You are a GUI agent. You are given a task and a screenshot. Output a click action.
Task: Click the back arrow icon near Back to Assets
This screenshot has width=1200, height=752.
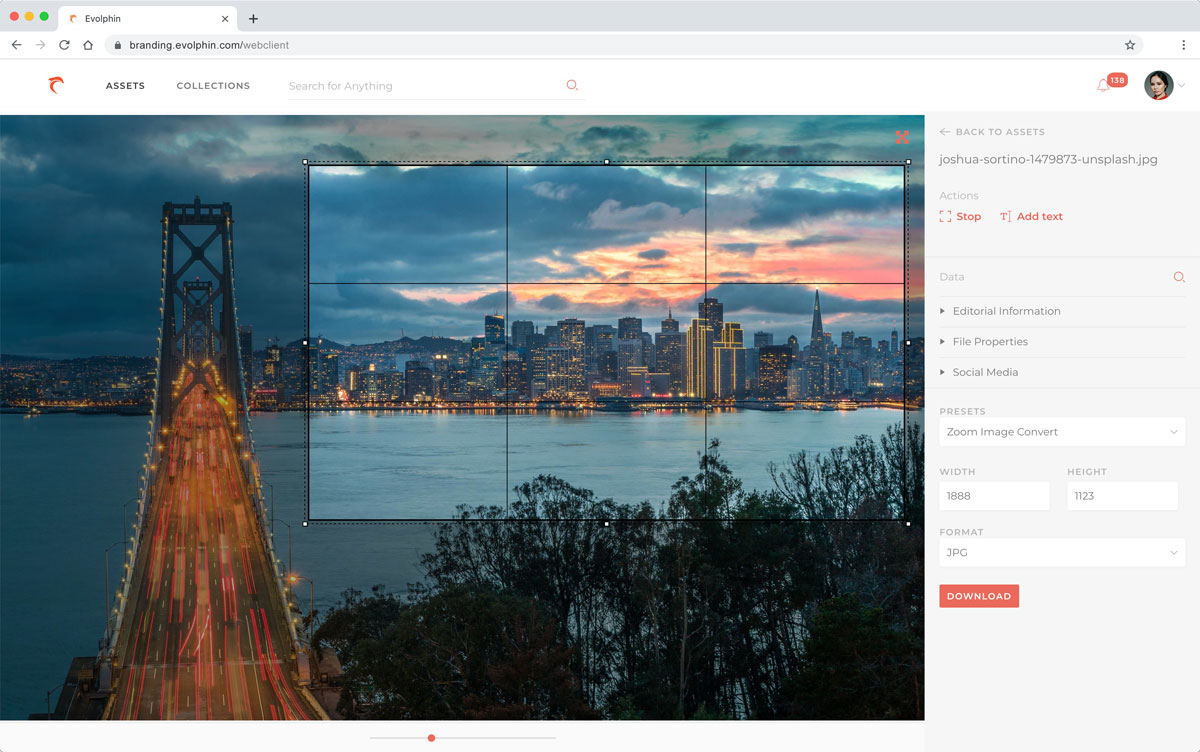click(945, 132)
